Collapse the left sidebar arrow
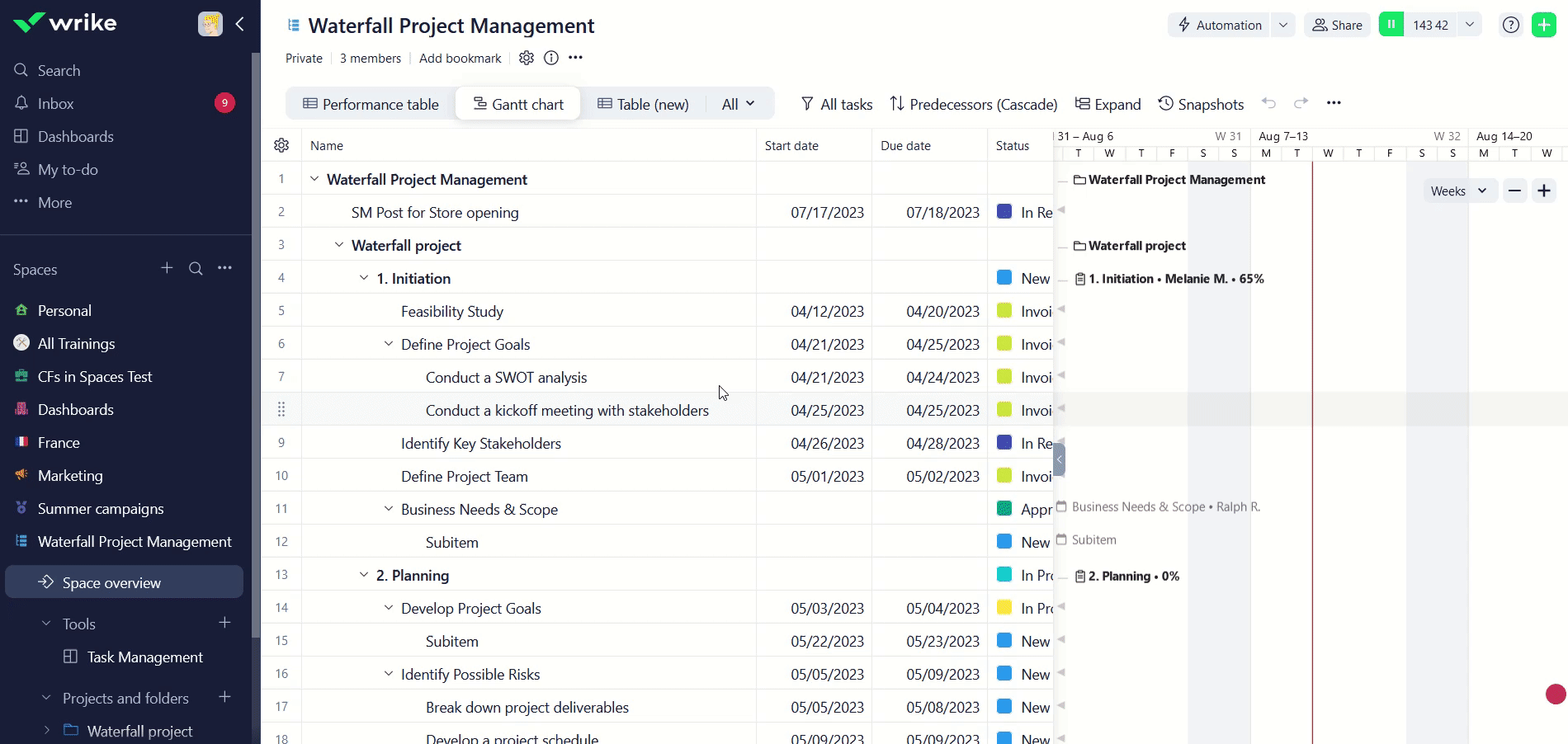The width and height of the screenshot is (1568, 744). pos(240,24)
